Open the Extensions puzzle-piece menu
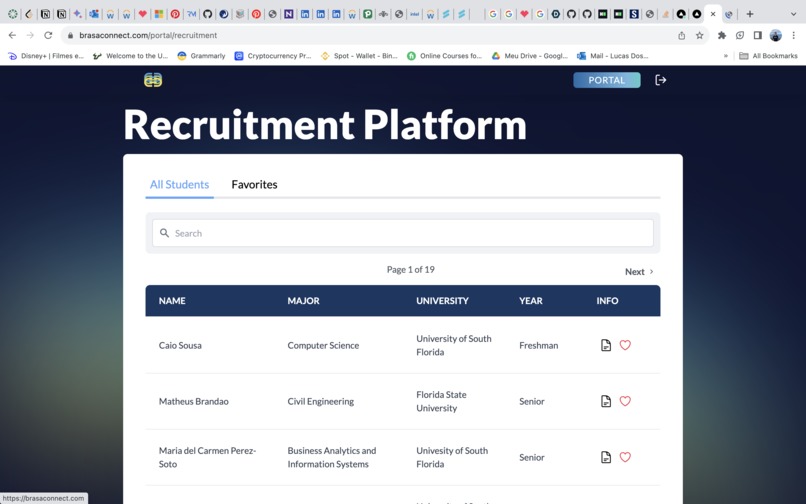 (x=722, y=35)
